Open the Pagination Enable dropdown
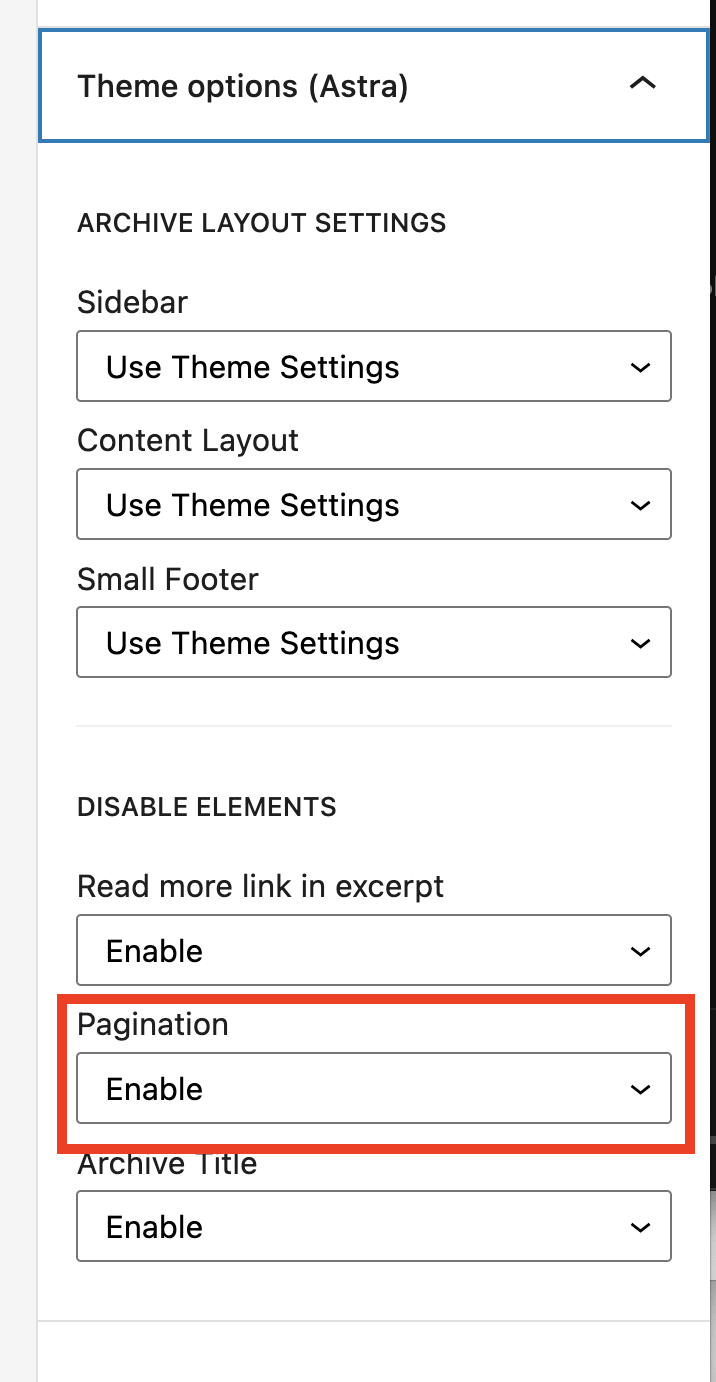Image resolution: width=716 pixels, height=1382 pixels. pyautogui.click(x=374, y=1088)
